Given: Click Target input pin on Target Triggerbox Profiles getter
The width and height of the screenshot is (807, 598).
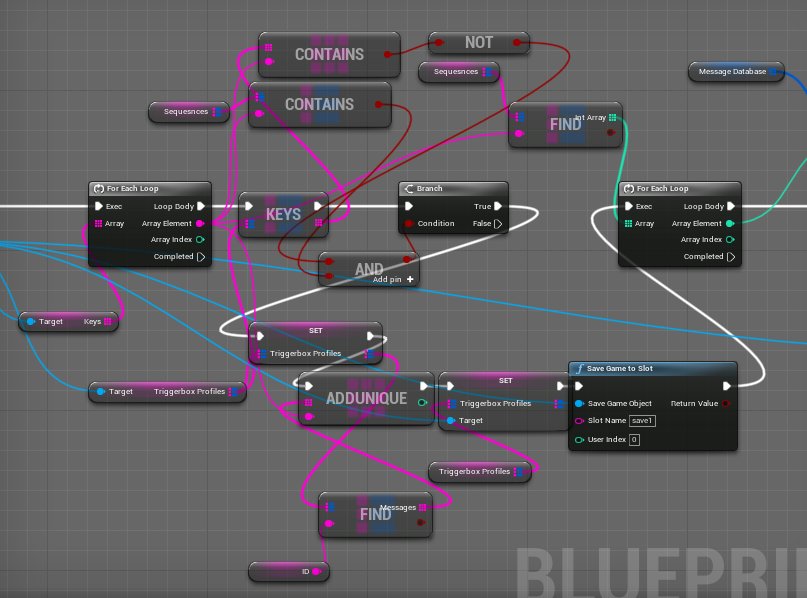Looking at the screenshot, I should (101, 392).
